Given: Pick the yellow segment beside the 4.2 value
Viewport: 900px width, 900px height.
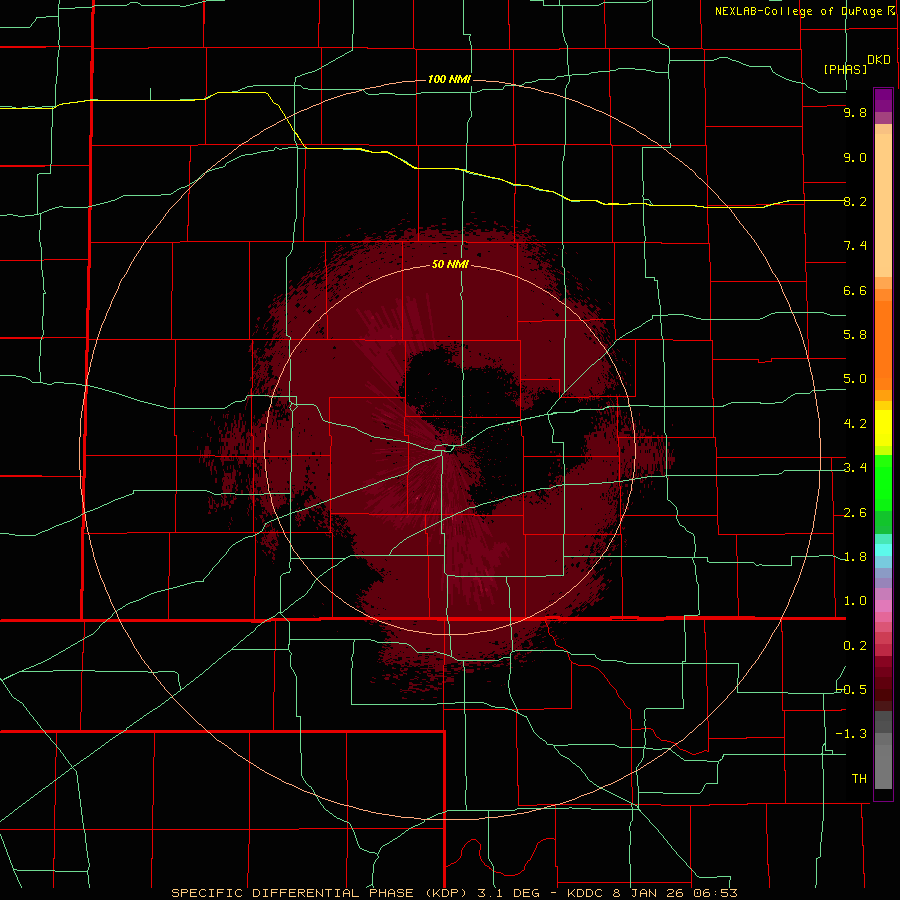Looking at the screenshot, I should 883,428.
